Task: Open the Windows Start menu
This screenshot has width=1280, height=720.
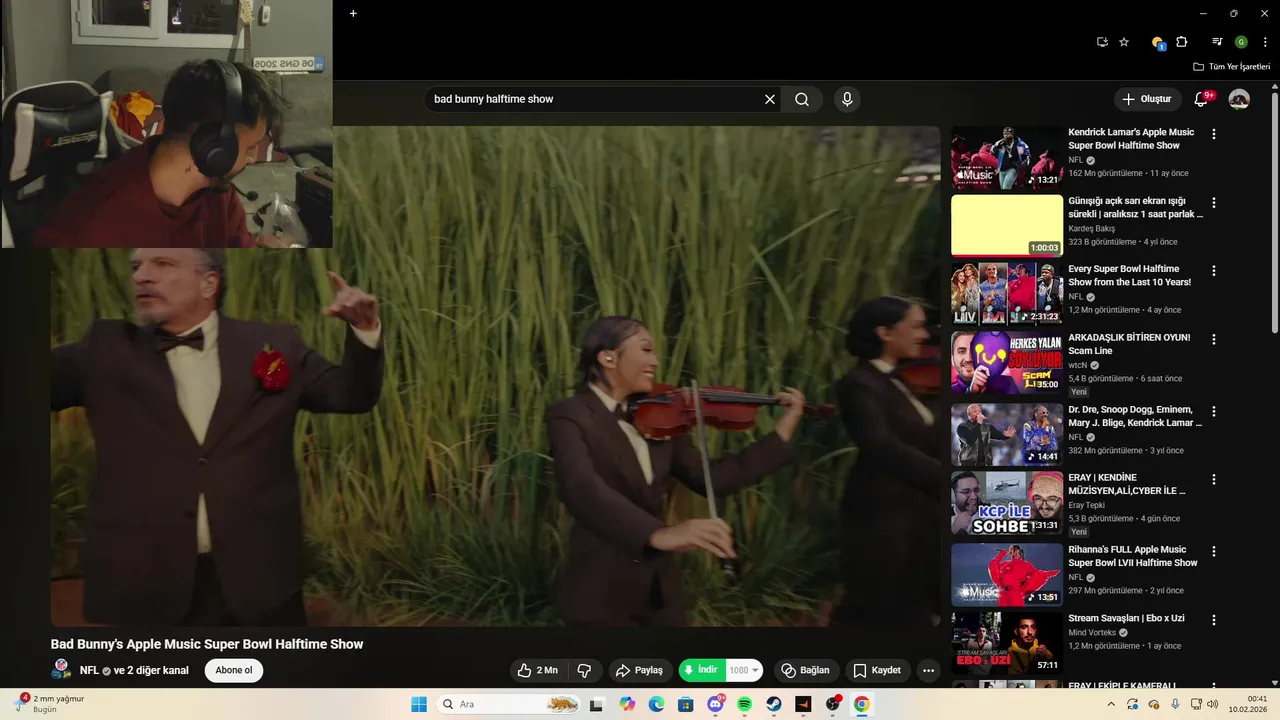Action: click(x=418, y=704)
